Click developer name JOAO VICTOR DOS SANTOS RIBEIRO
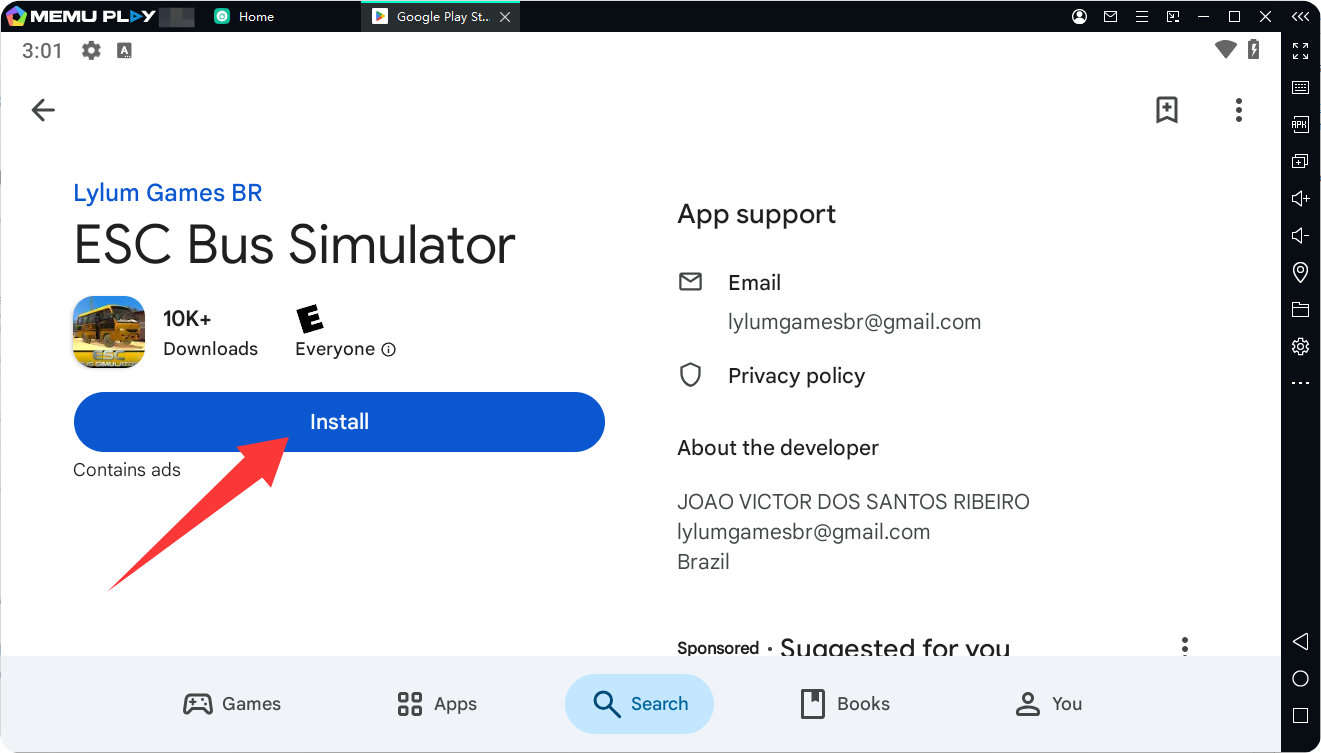This screenshot has height=753, width=1321. [853, 502]
